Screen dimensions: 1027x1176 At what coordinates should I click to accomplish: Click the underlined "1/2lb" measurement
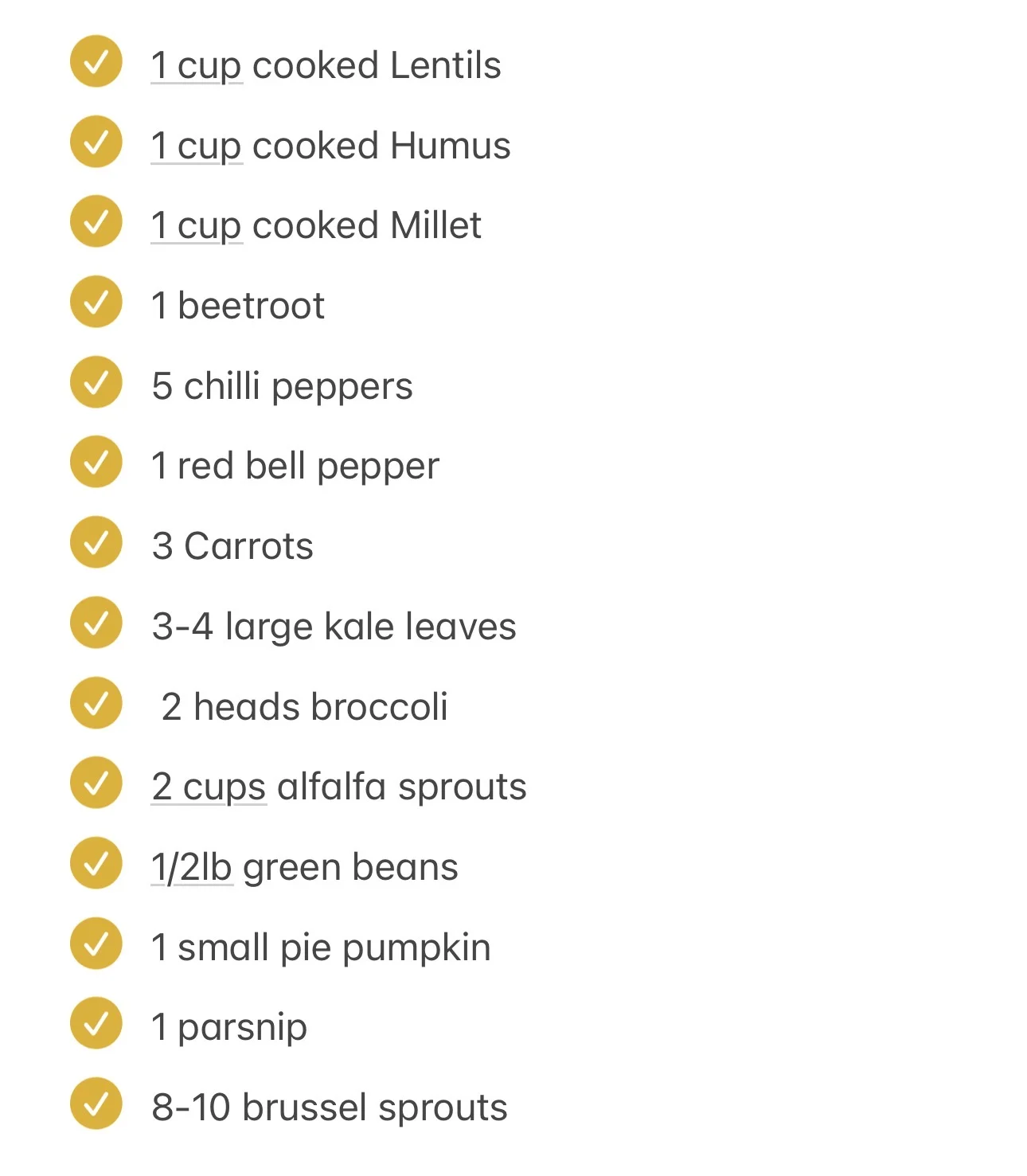coord(192,868)
